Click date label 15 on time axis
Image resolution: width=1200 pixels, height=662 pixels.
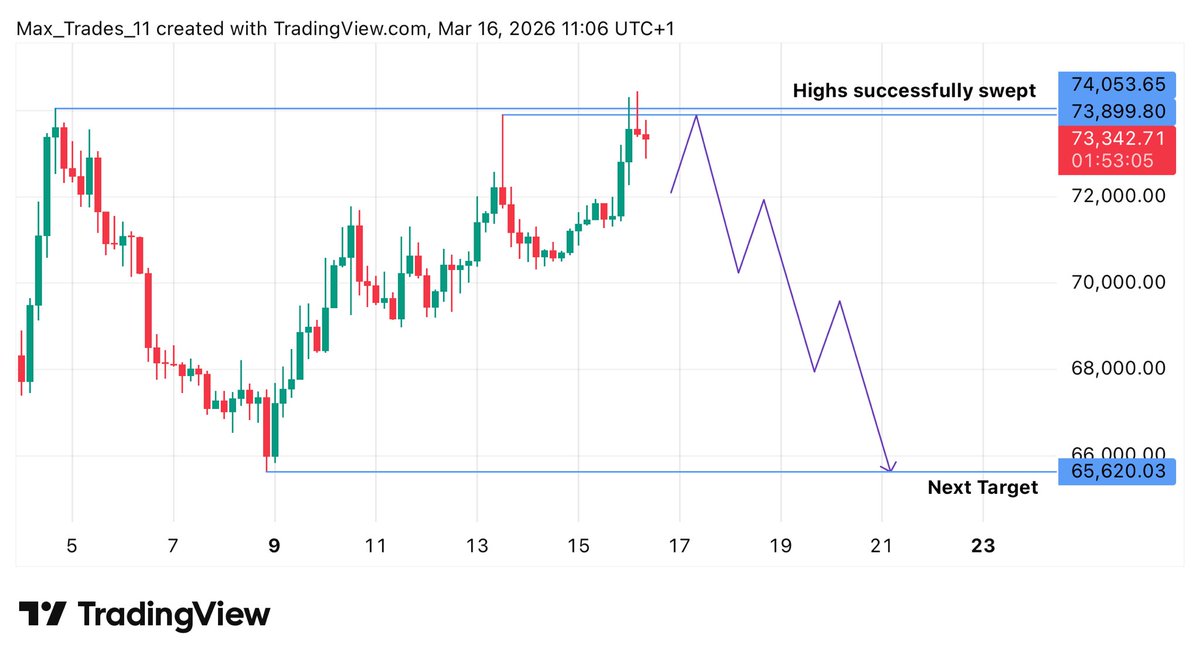coord(578,547)
